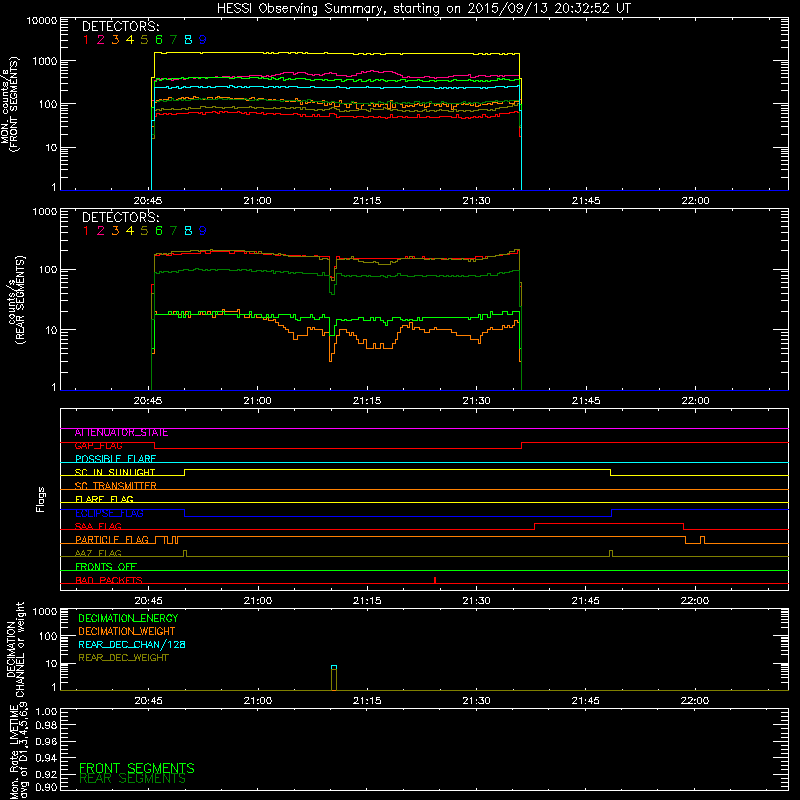Viewport: 800px width, 800px height.
Task: Select the PARTICLE_FLAG label
Action: pyautogui.click(x=112, y=540)
